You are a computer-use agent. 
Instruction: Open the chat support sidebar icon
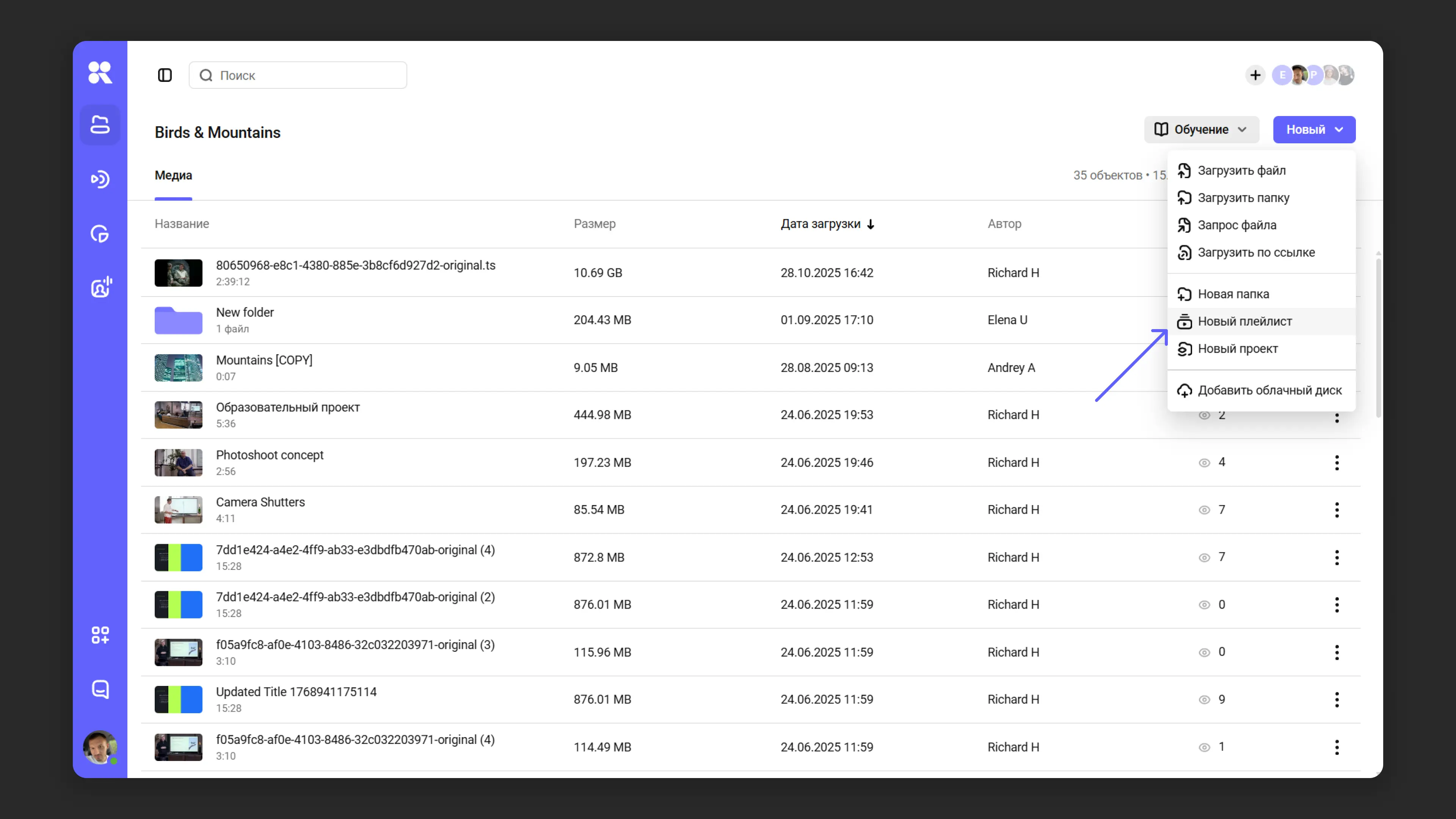(x=100, y=689)
